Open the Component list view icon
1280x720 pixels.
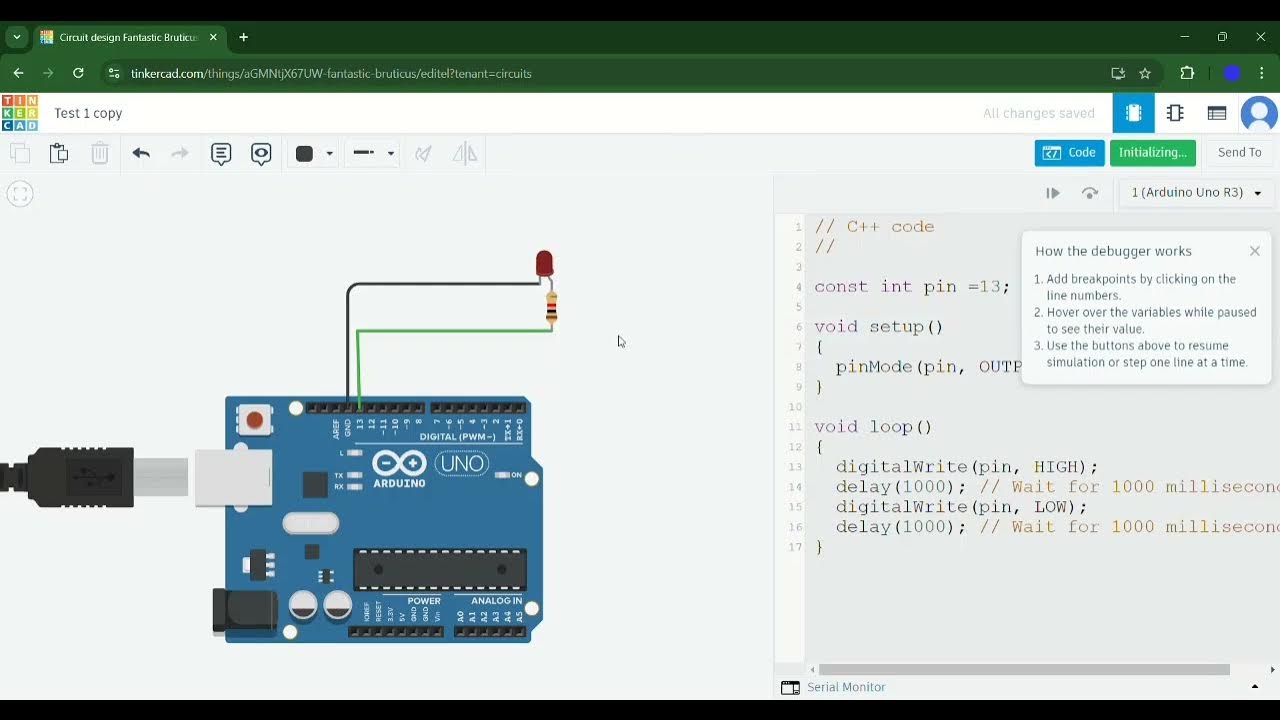coord(1217,113)
